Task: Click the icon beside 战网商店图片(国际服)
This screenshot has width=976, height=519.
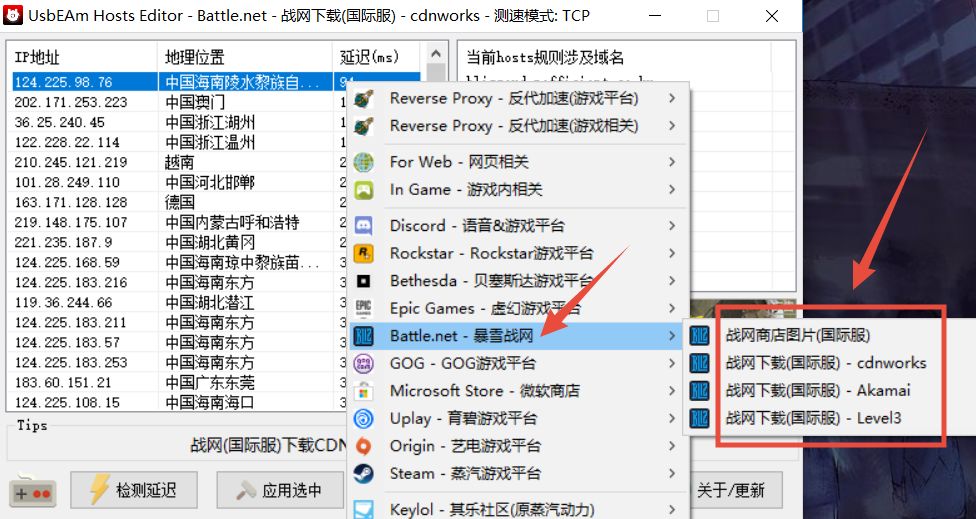Action: click(x=700, y=336)
